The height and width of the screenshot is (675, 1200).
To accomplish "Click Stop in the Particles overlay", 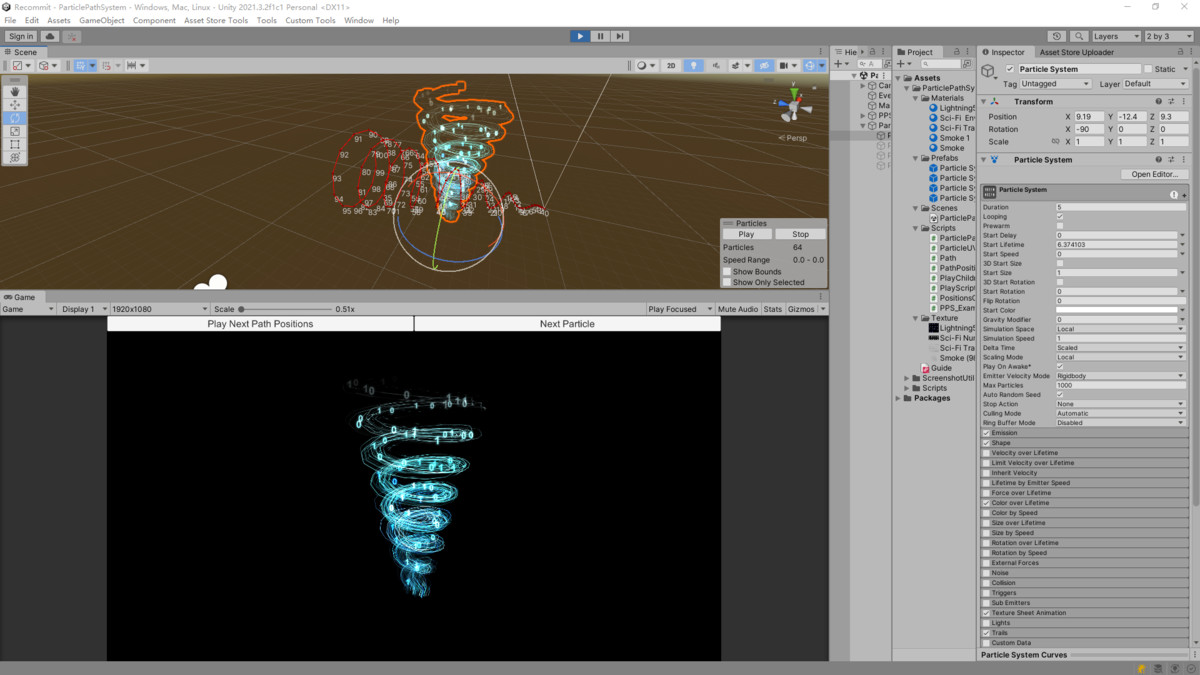I will pos(800,234).
